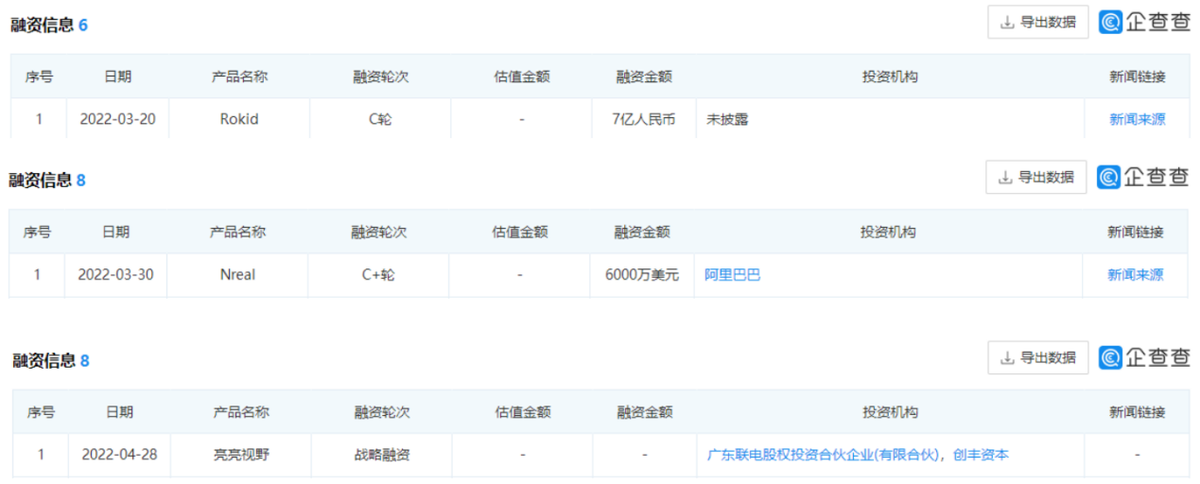Image resolution: width=1200 pixels, height=484 pixels.
Task: Click 导出数据 button in 亮亮视野 financing table
Action: 1037,357
